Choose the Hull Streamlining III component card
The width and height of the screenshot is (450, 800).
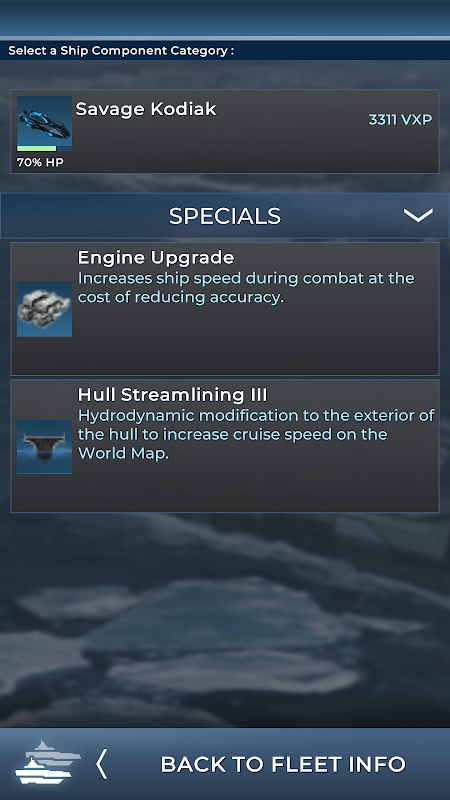[x=225, y=446]
